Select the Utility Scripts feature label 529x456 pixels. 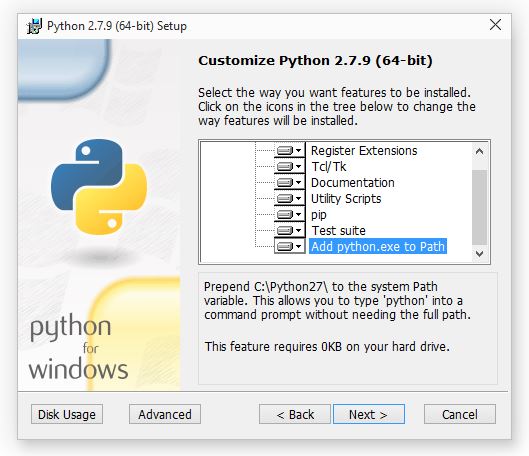pos(346,199)
